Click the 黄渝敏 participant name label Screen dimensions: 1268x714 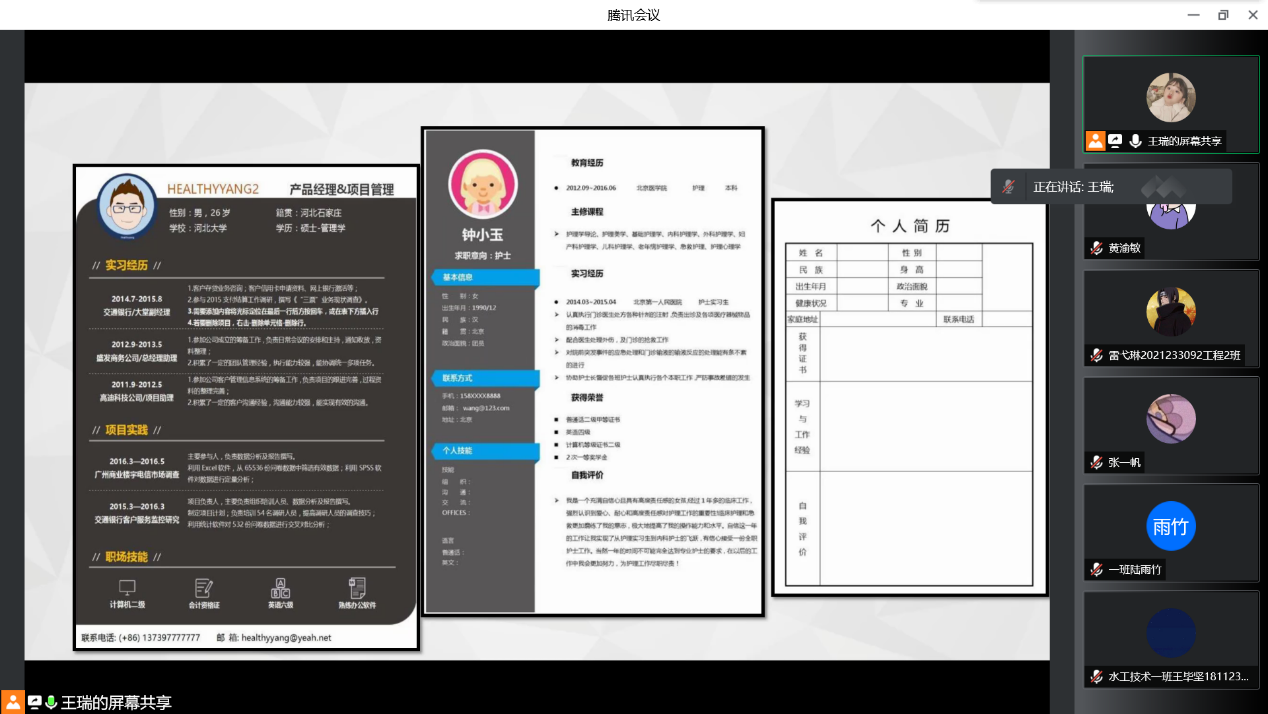1124,248
